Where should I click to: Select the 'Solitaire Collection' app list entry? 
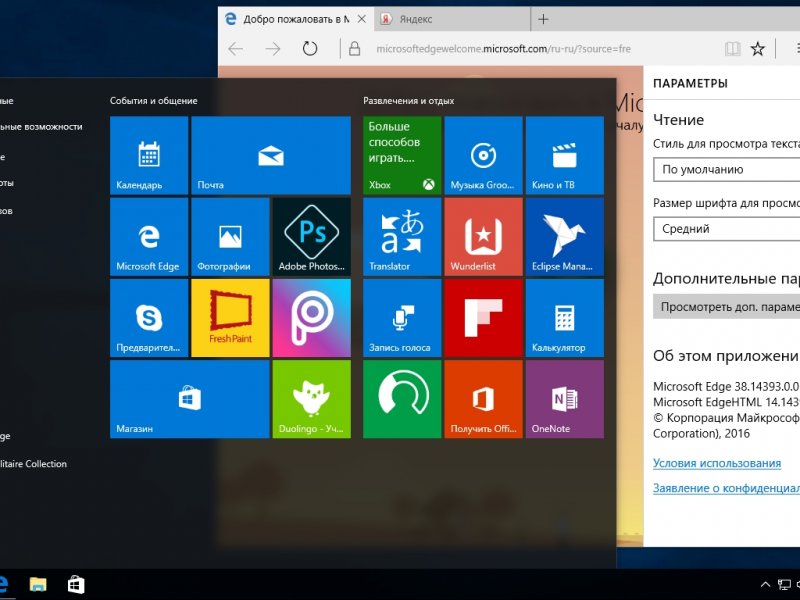tap(33, 464)
